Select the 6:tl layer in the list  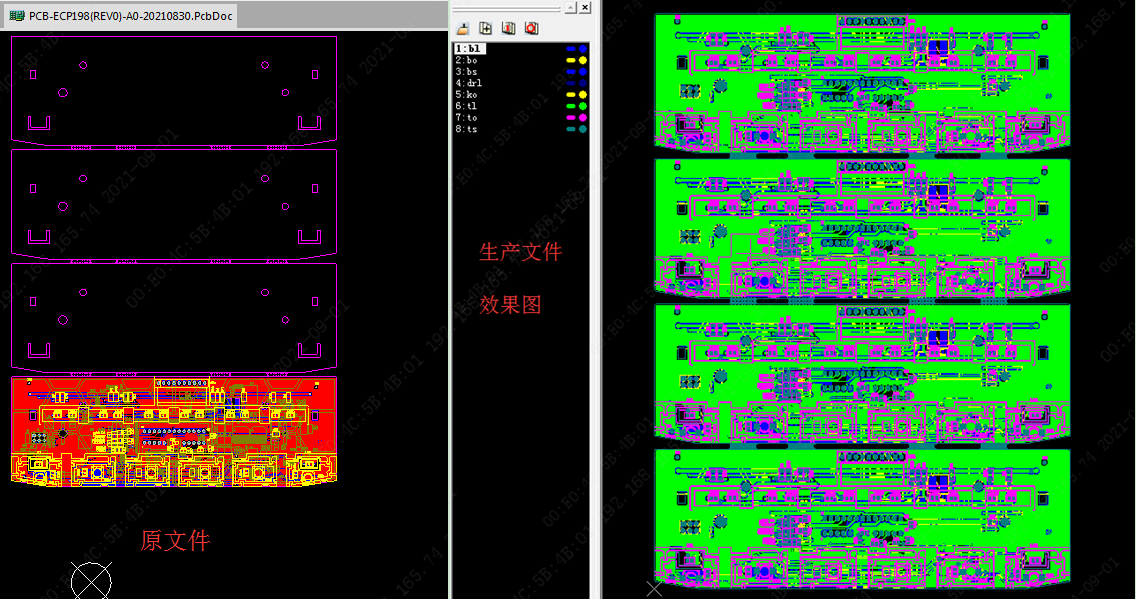(x=468, y=106)
